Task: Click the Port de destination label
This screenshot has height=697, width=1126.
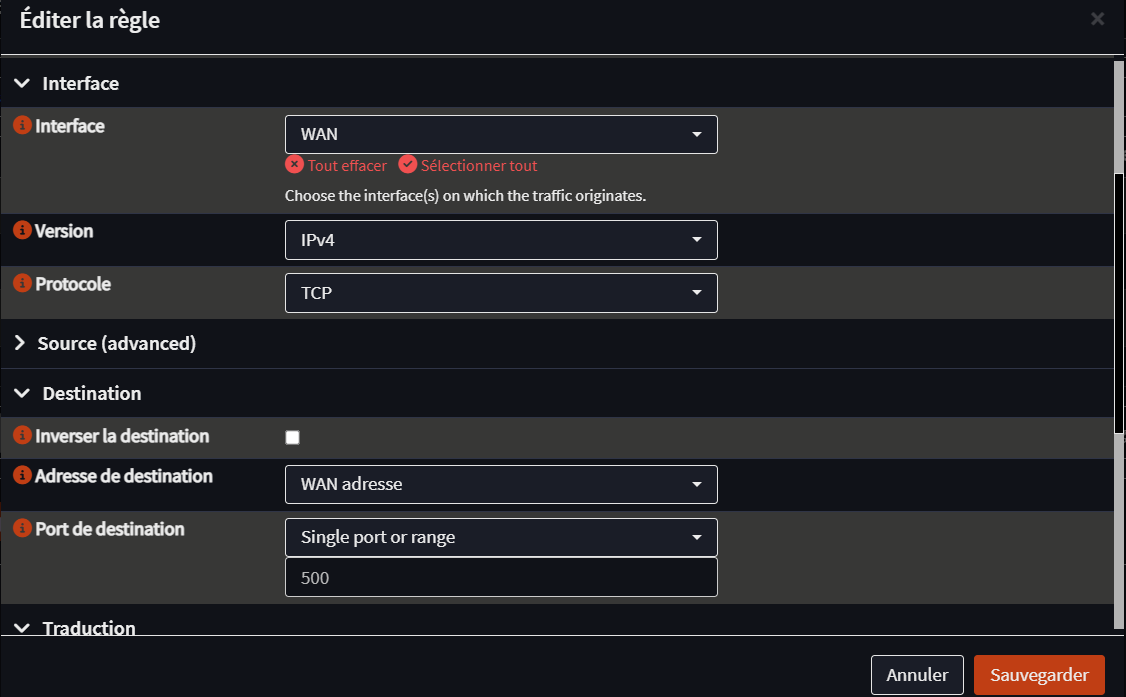Action: [110, 529]
